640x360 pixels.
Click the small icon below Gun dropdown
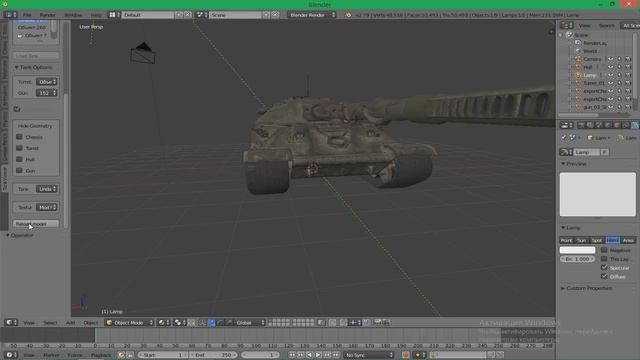pyautogui.click(x=17, y=109)
